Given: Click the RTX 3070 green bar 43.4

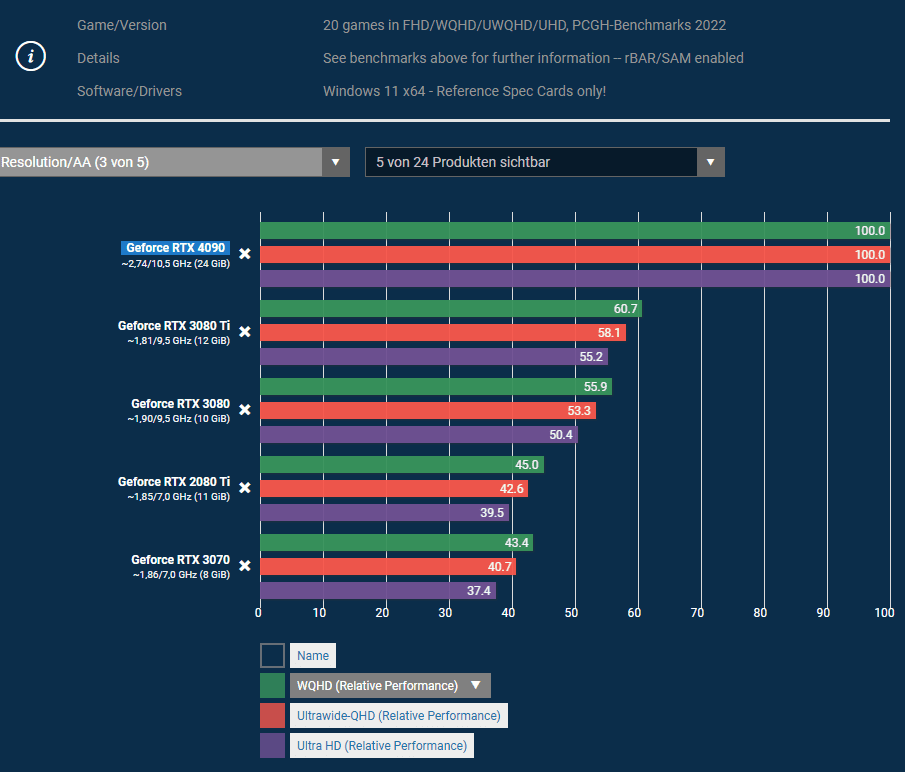Looking at the screenshot, I should pyautogui.click(x=397, y=542).
